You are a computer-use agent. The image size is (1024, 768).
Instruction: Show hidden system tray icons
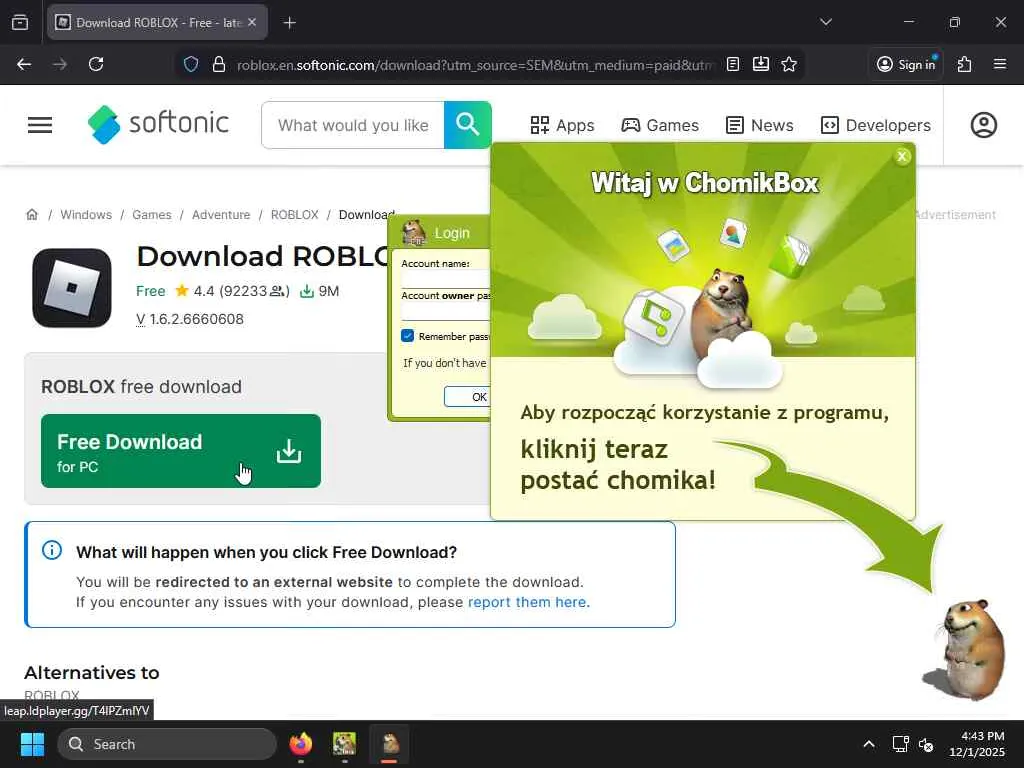(869, 744)
